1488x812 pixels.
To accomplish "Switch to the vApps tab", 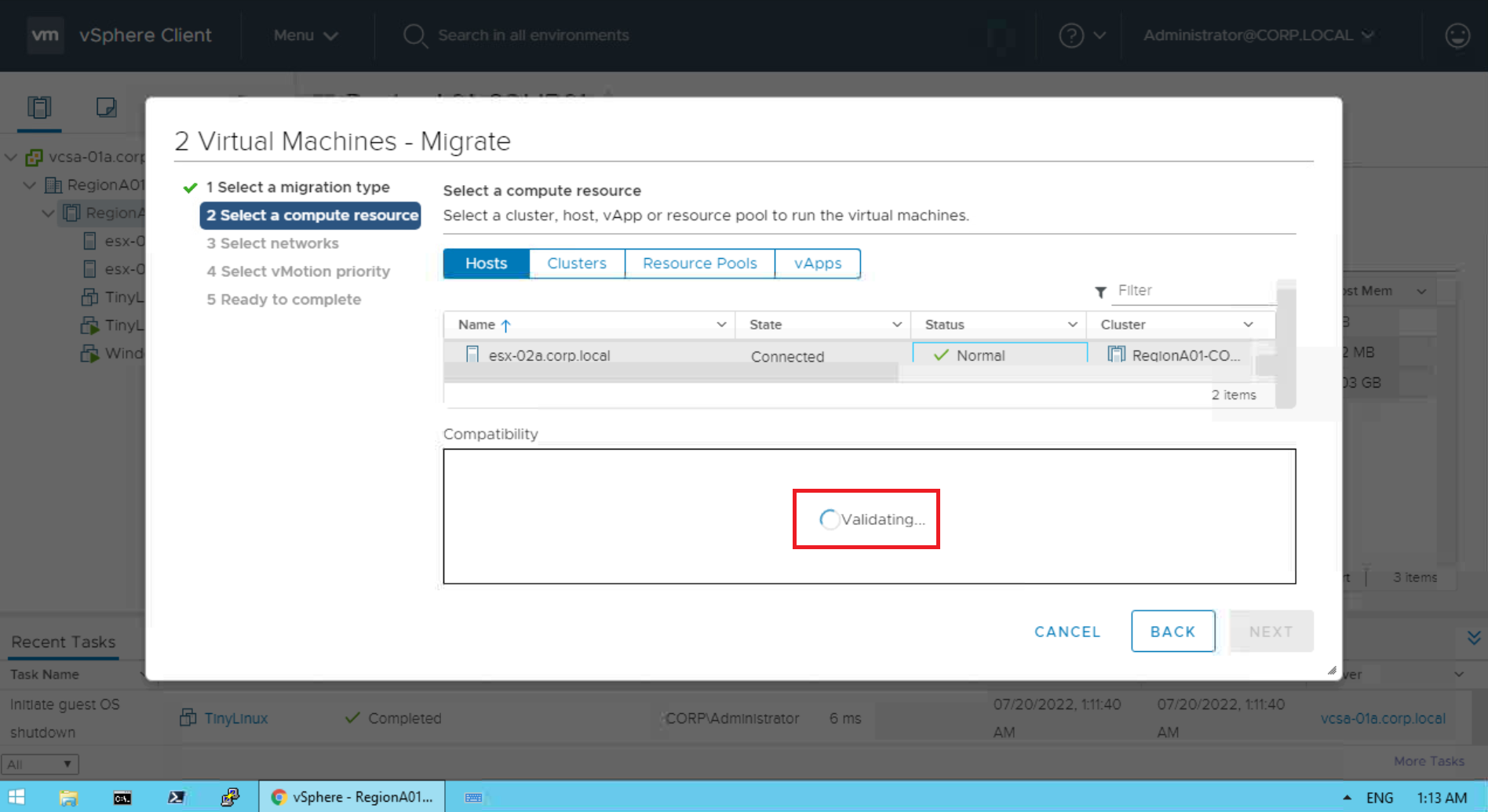I will coord(817,264).
